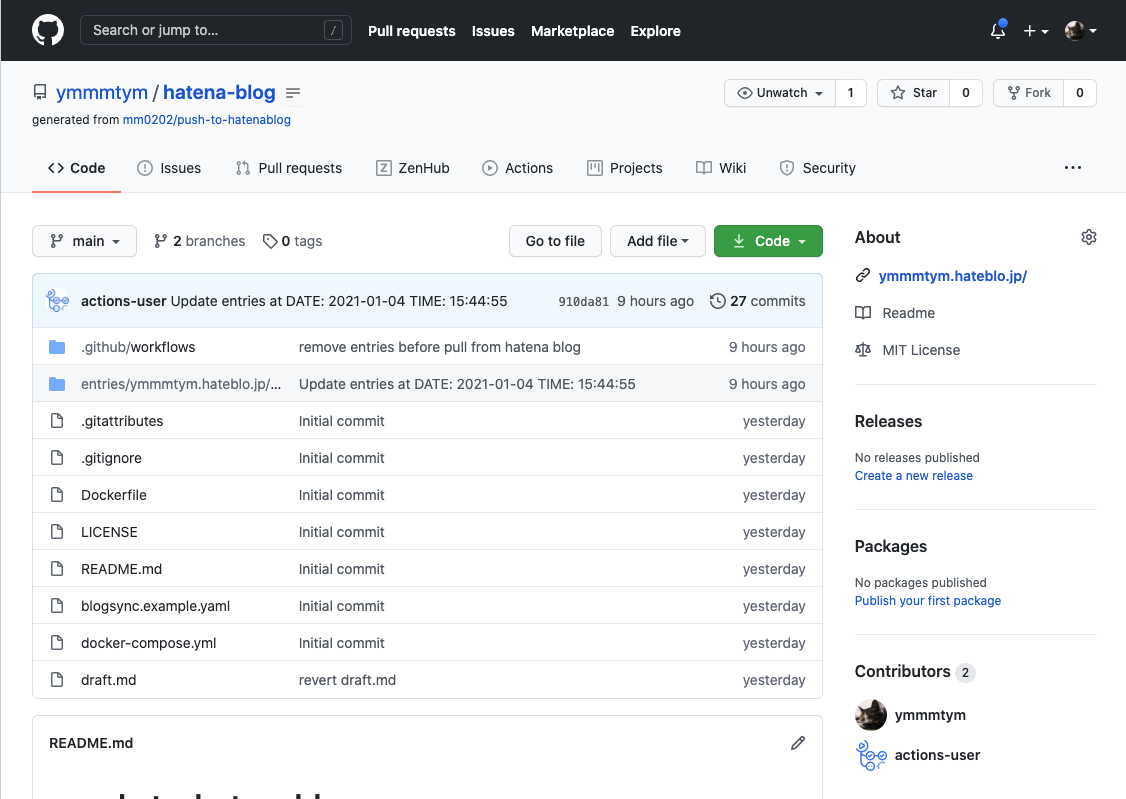The height and width of the screenshot is (799, 1126).
Task: Switch to the Issues repository tab
Action: tap(169, 168)
